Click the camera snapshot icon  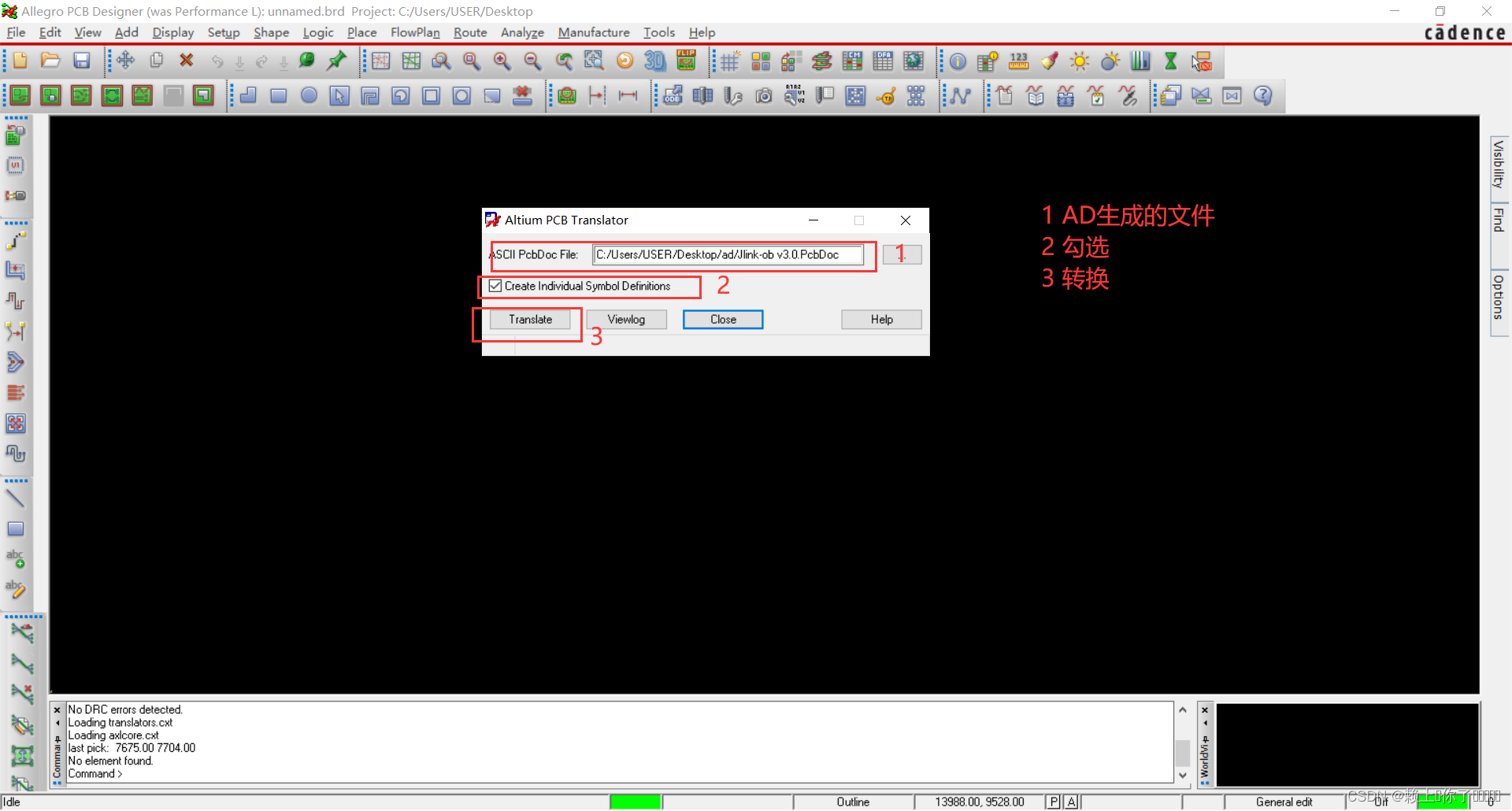(x=764, y=95)
